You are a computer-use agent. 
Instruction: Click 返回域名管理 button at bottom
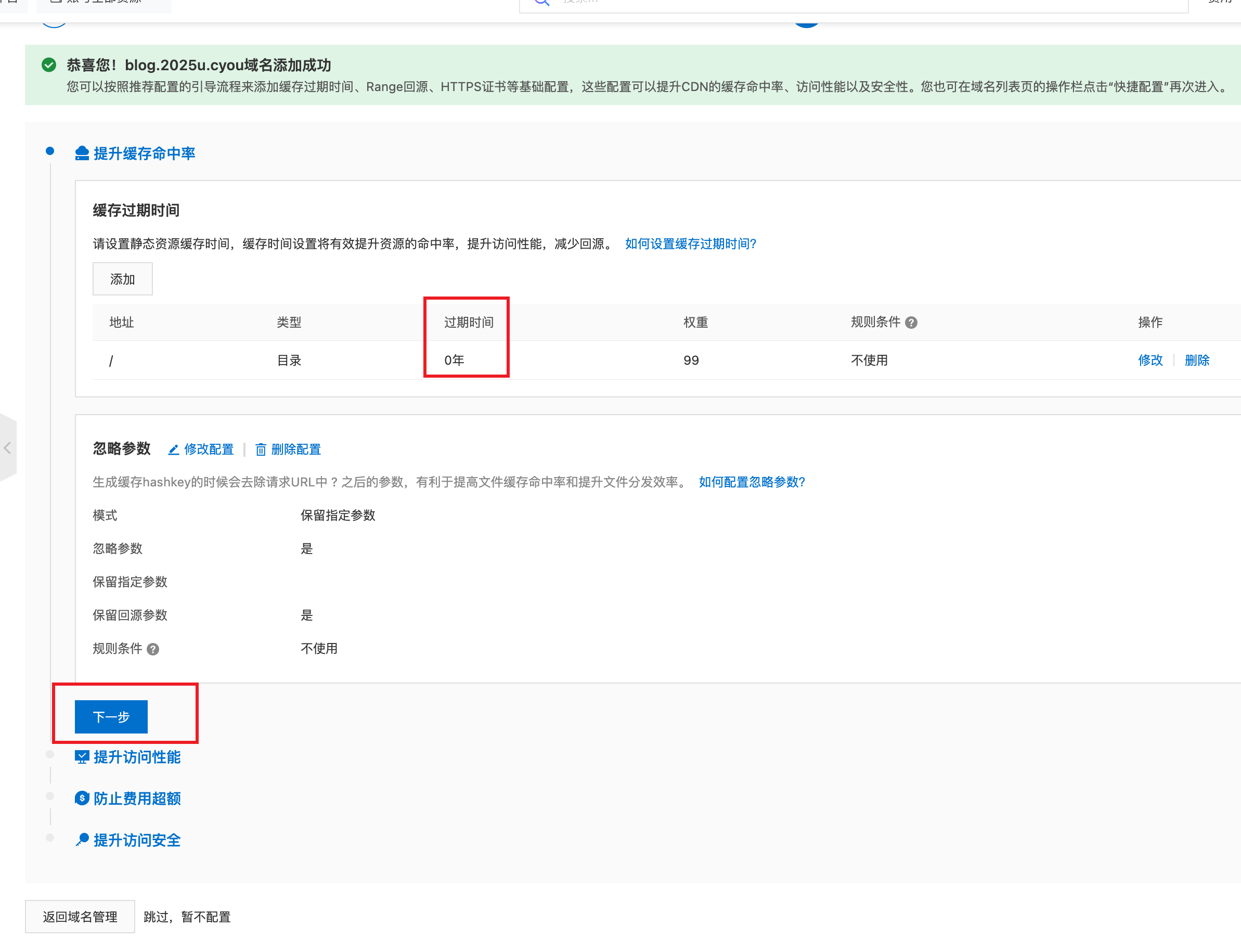click(80, 916)
